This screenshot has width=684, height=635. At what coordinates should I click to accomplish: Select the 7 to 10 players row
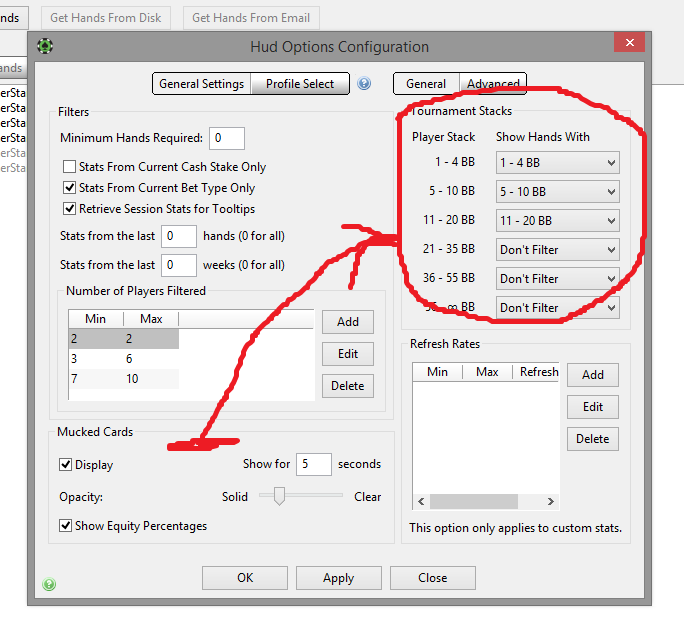pos(124,379)
